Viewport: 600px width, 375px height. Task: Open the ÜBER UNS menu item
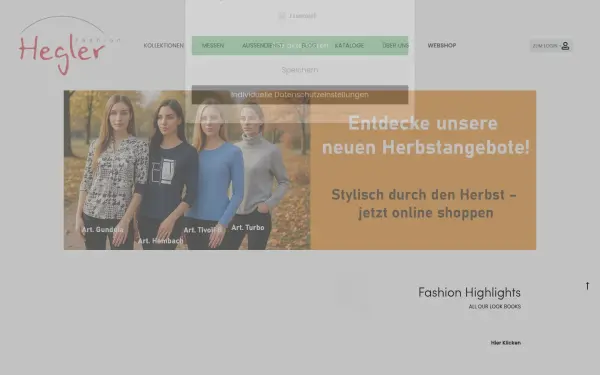(x=396, y=46)
